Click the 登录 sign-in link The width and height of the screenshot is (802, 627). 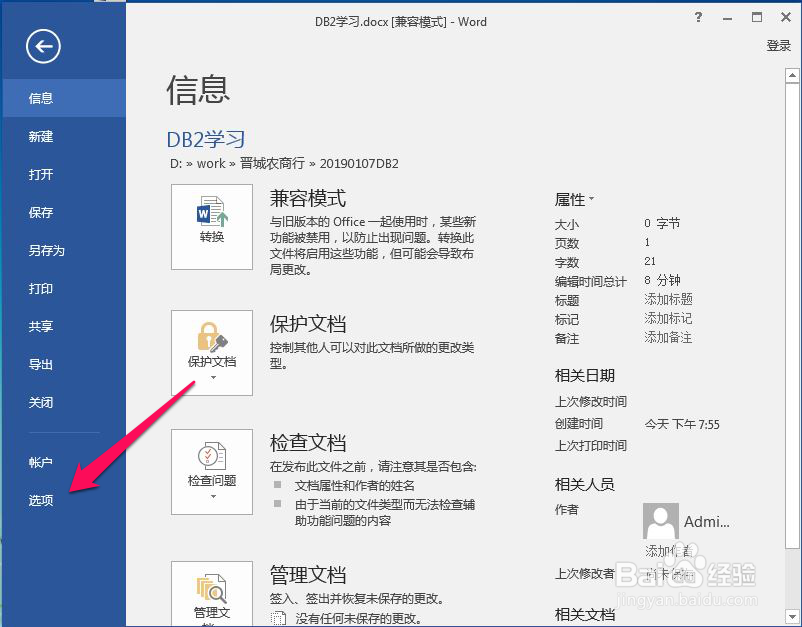pyautogui.click(x=778, y=46)
